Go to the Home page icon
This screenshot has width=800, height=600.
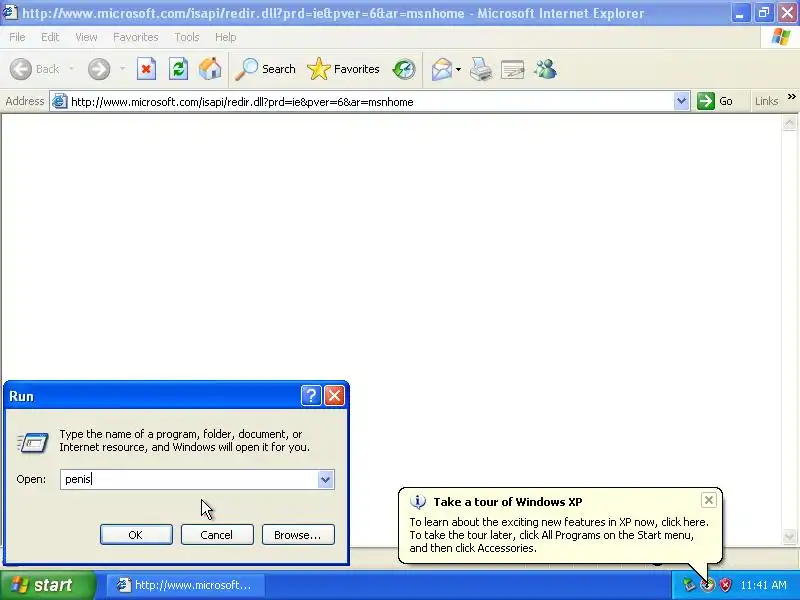coord(210,69)
